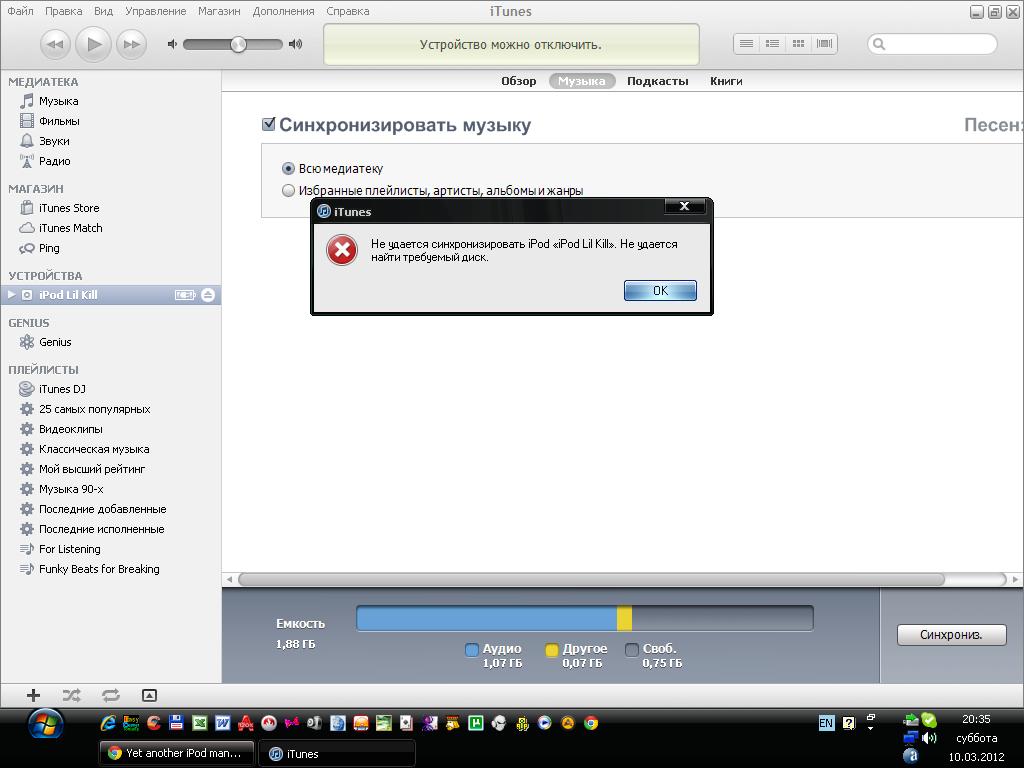1024x768 pixels.
Task: Click the show artwork panel button
Action: [x=150, y=696]
